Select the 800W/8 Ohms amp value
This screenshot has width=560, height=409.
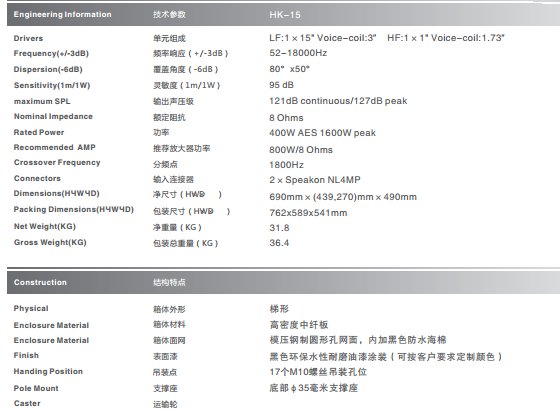click(x=301, y=150)
